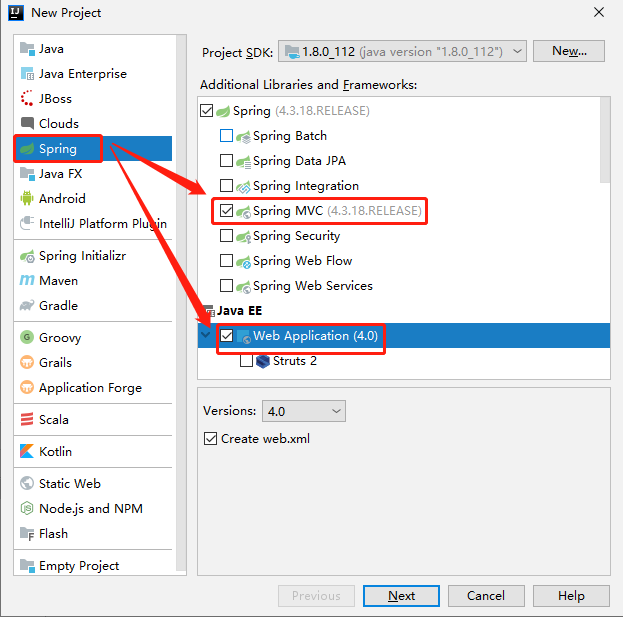Enable the Spring Security checkbox

(226, 236)
